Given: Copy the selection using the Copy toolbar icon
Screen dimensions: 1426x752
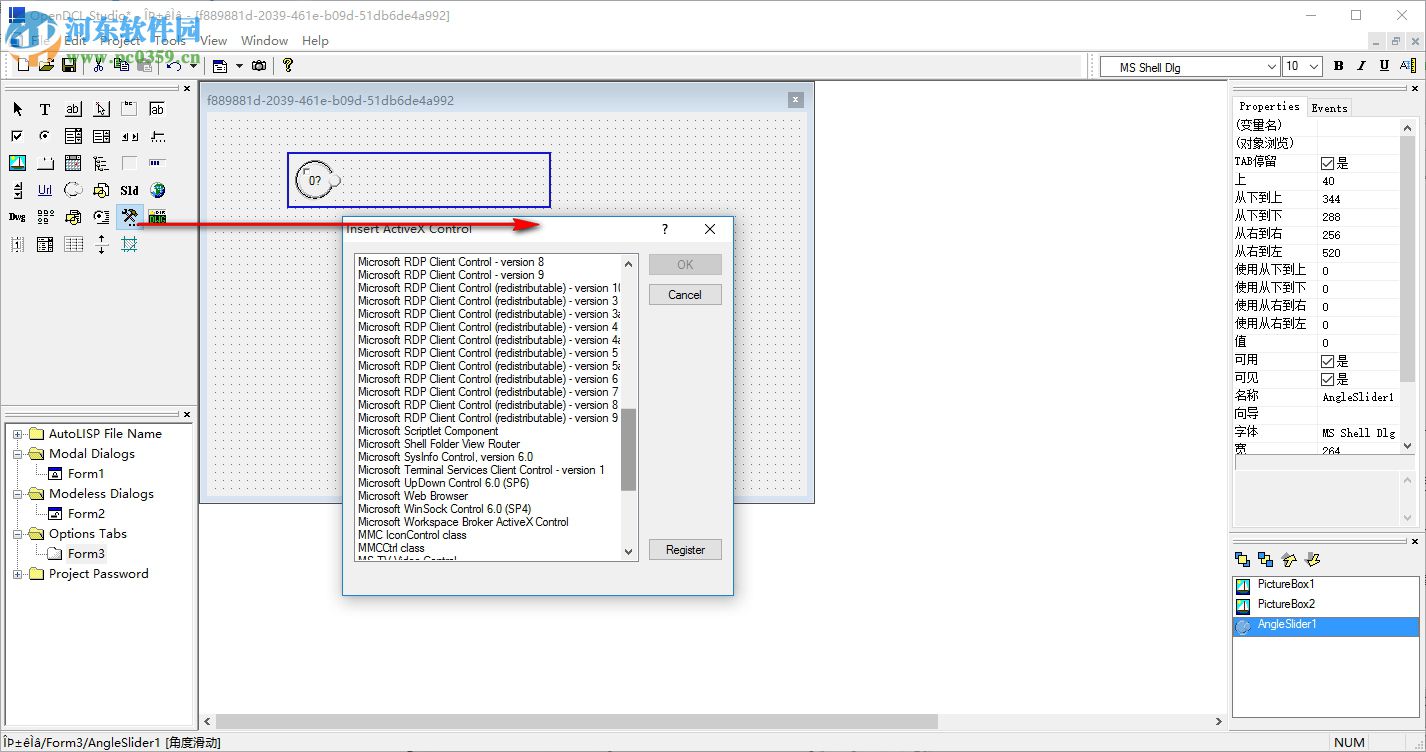Looking at the screenshot, I should click(x=121, y=65).
